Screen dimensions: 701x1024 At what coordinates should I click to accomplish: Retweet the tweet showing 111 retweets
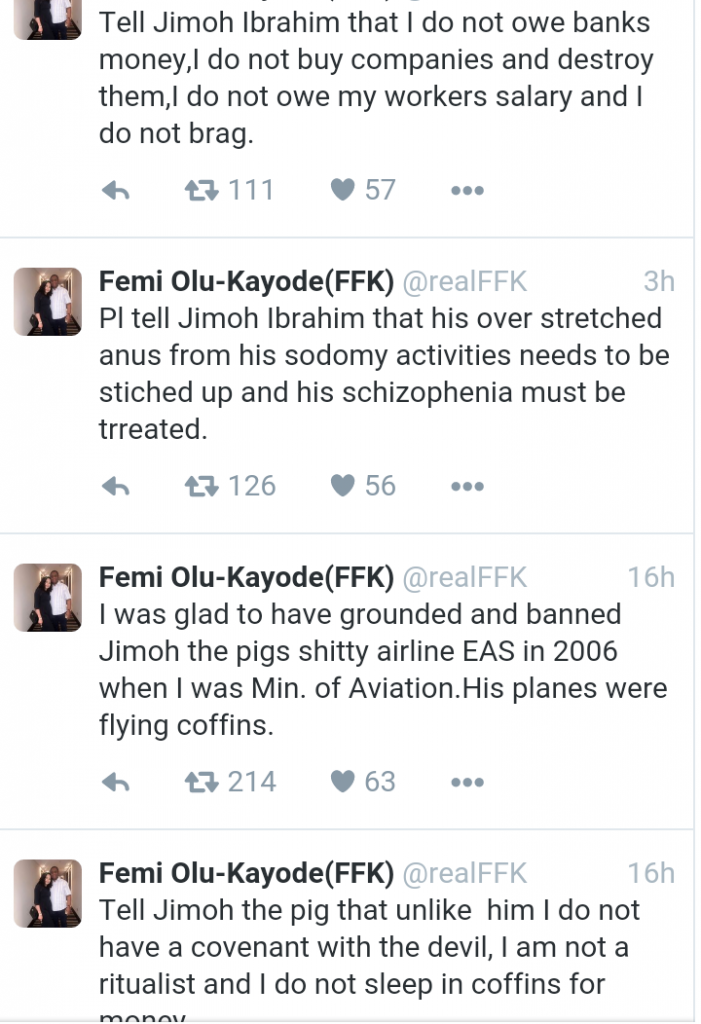203,190
